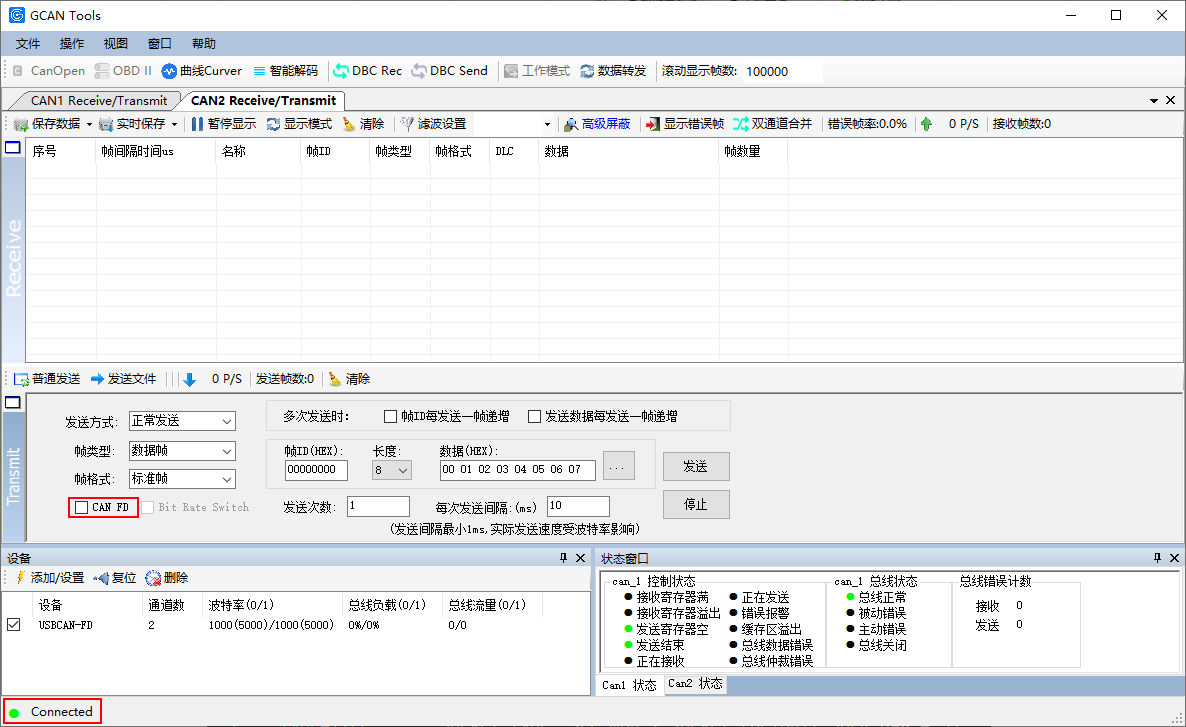Viewport: 1186px width, 727px height.
Task: Click 显示错误帧 icon
Action: click(652, 124)
